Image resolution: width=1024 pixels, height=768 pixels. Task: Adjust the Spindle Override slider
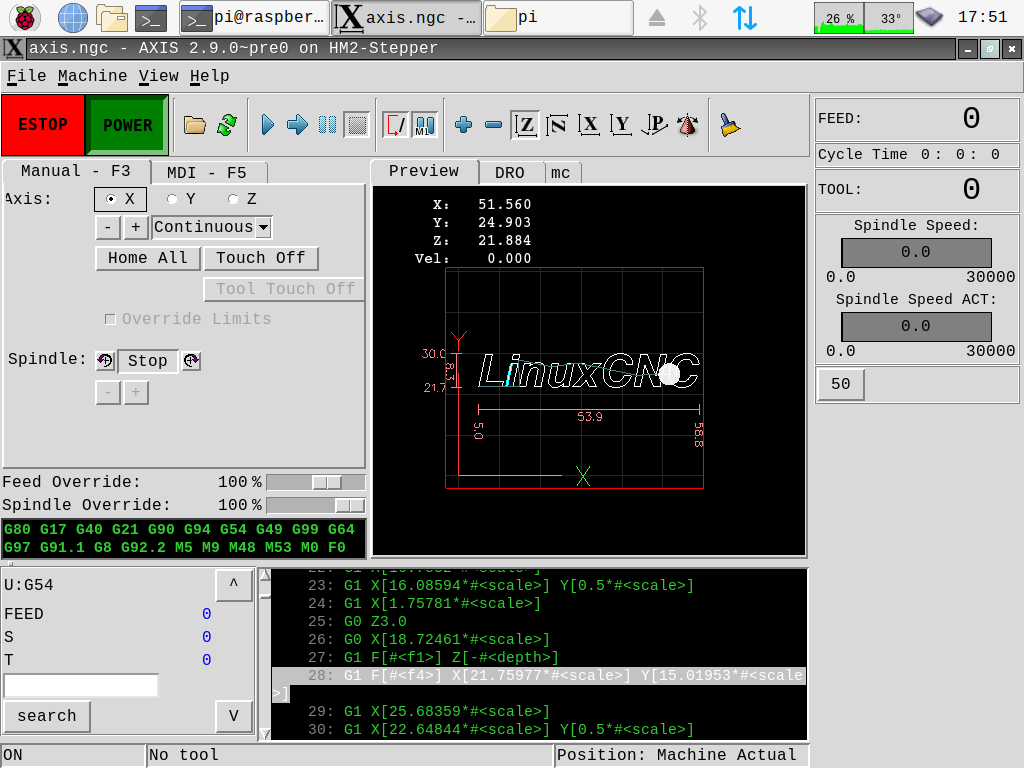315,505
